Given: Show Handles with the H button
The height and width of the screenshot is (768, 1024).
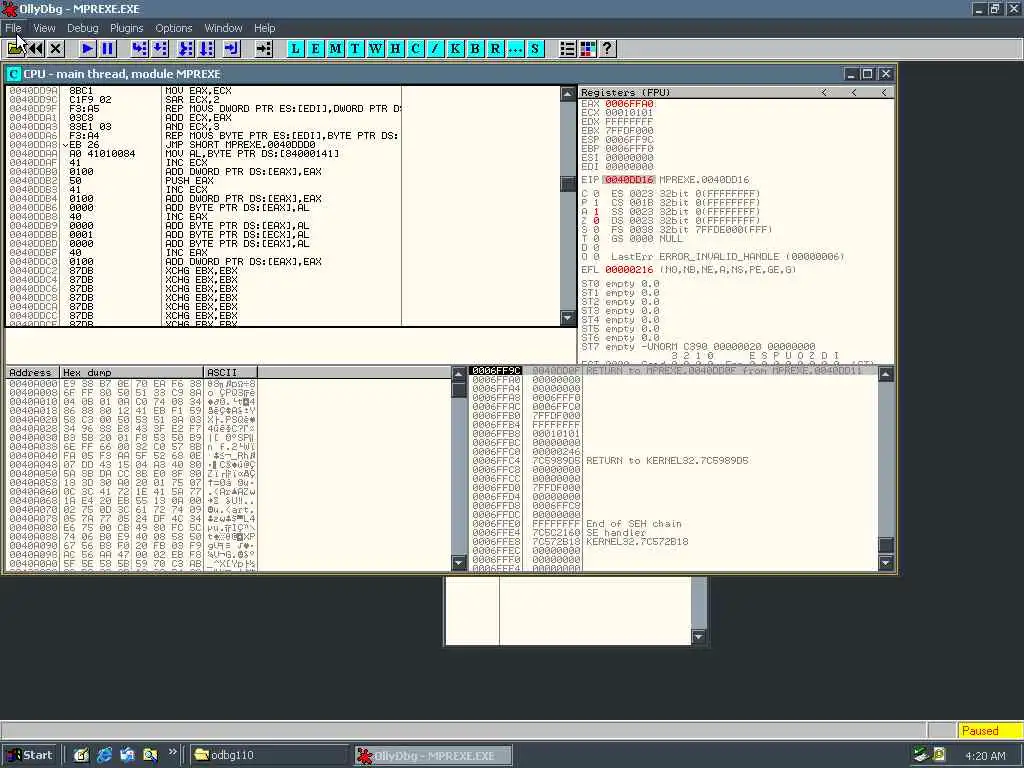Looking at the screenshot, I should coord(395,48).
